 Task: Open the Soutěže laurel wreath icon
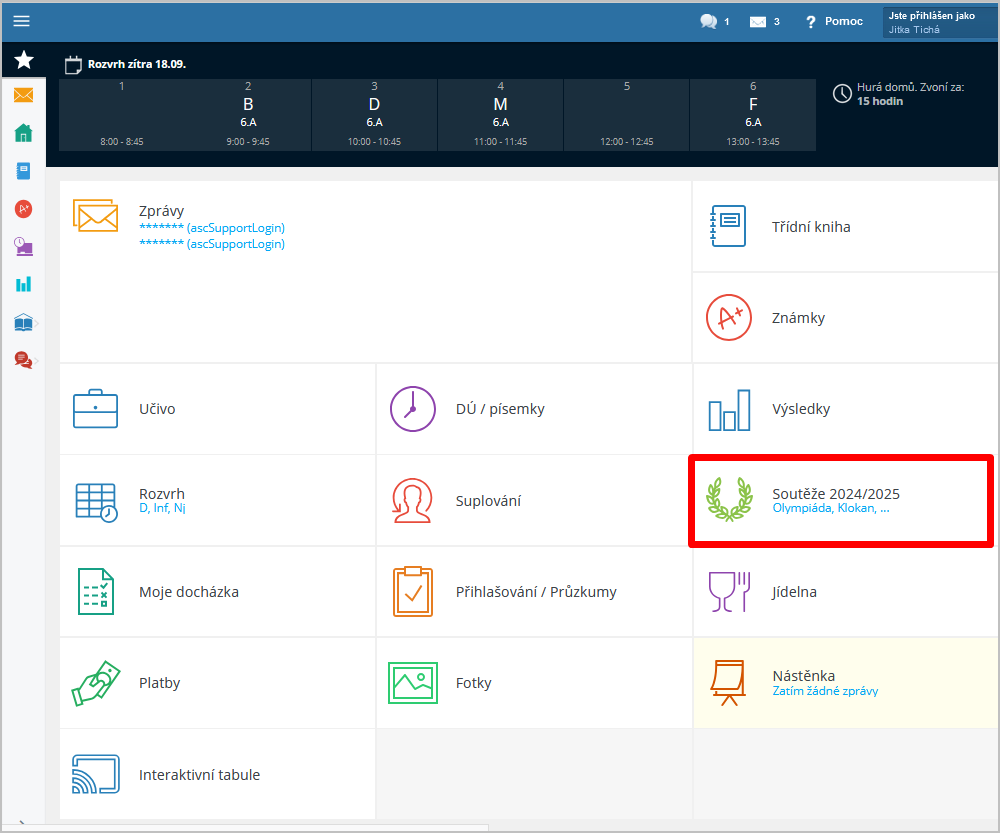tap(729, 499)
